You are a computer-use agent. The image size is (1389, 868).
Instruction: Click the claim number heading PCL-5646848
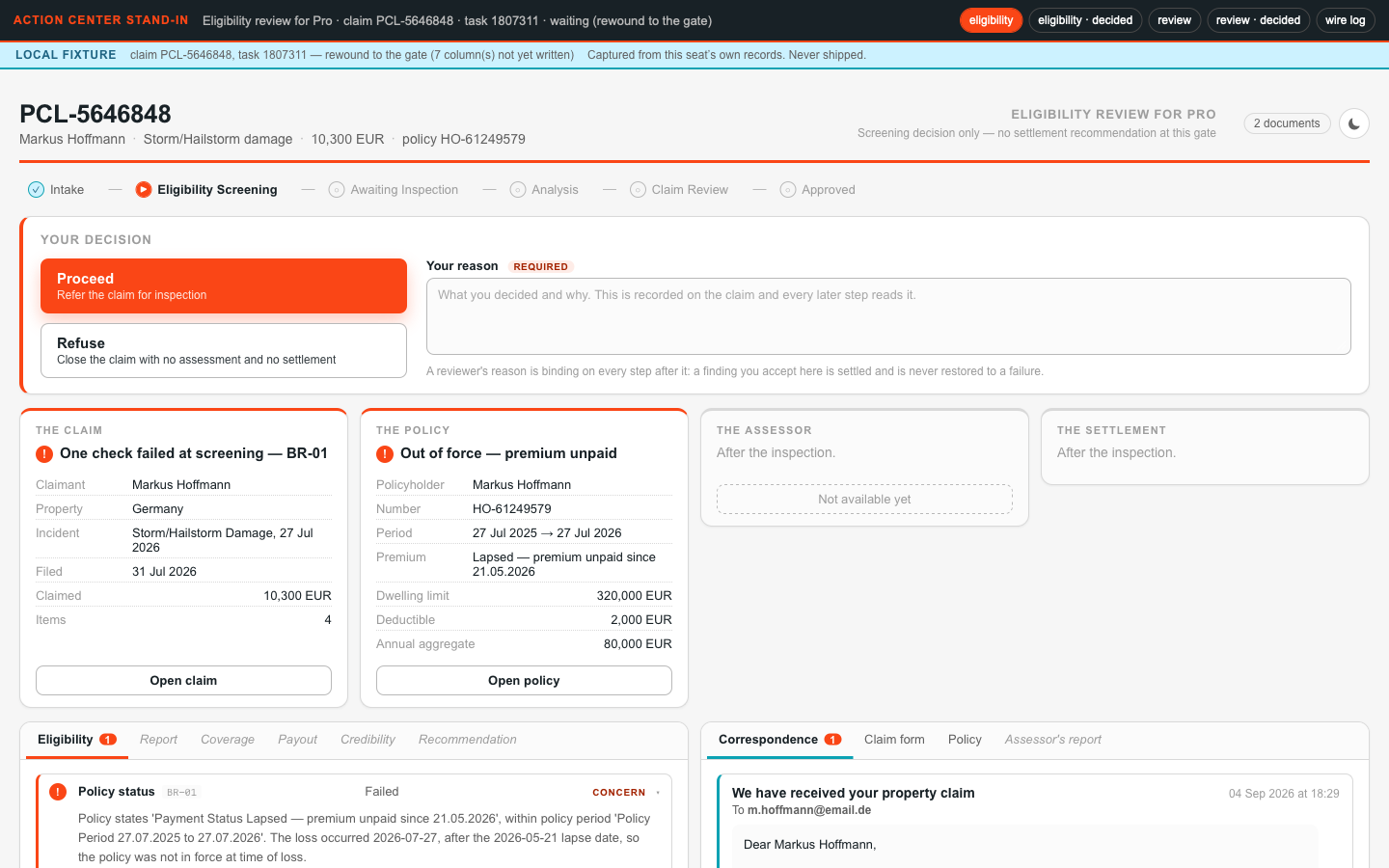coord(95,114)
